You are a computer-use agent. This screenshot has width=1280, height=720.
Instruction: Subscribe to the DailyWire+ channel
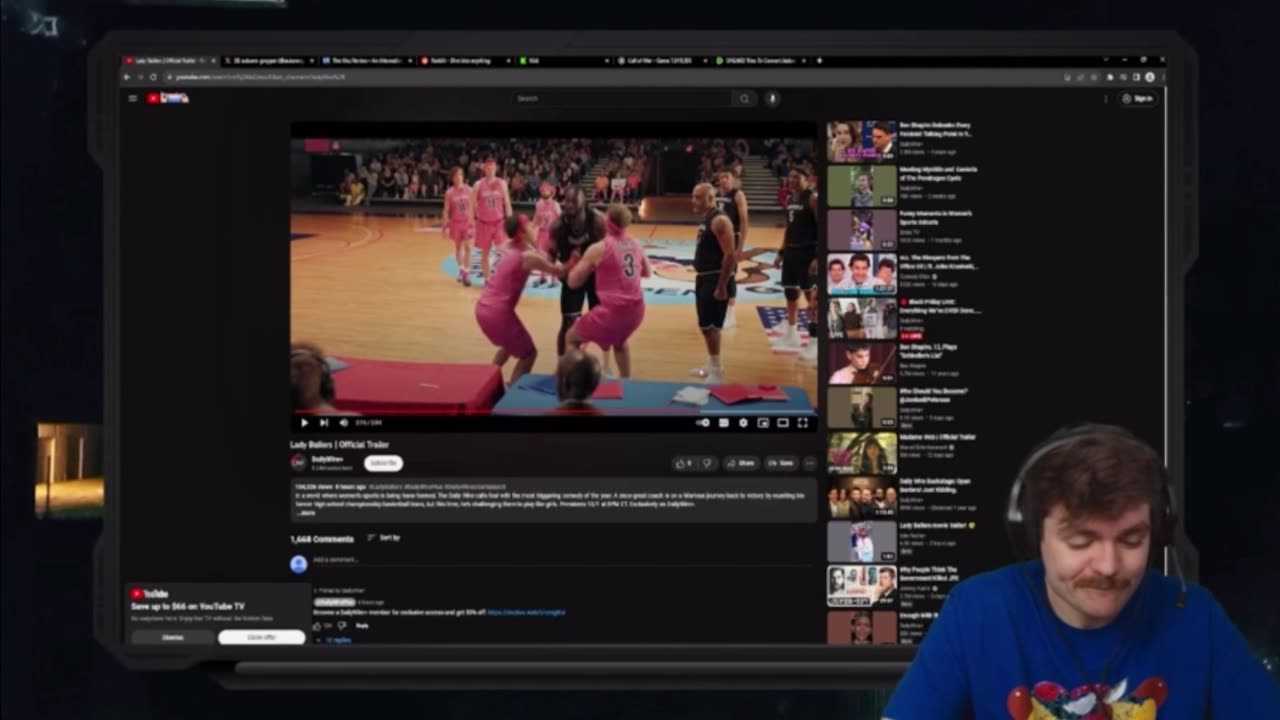tap(383, 463)
